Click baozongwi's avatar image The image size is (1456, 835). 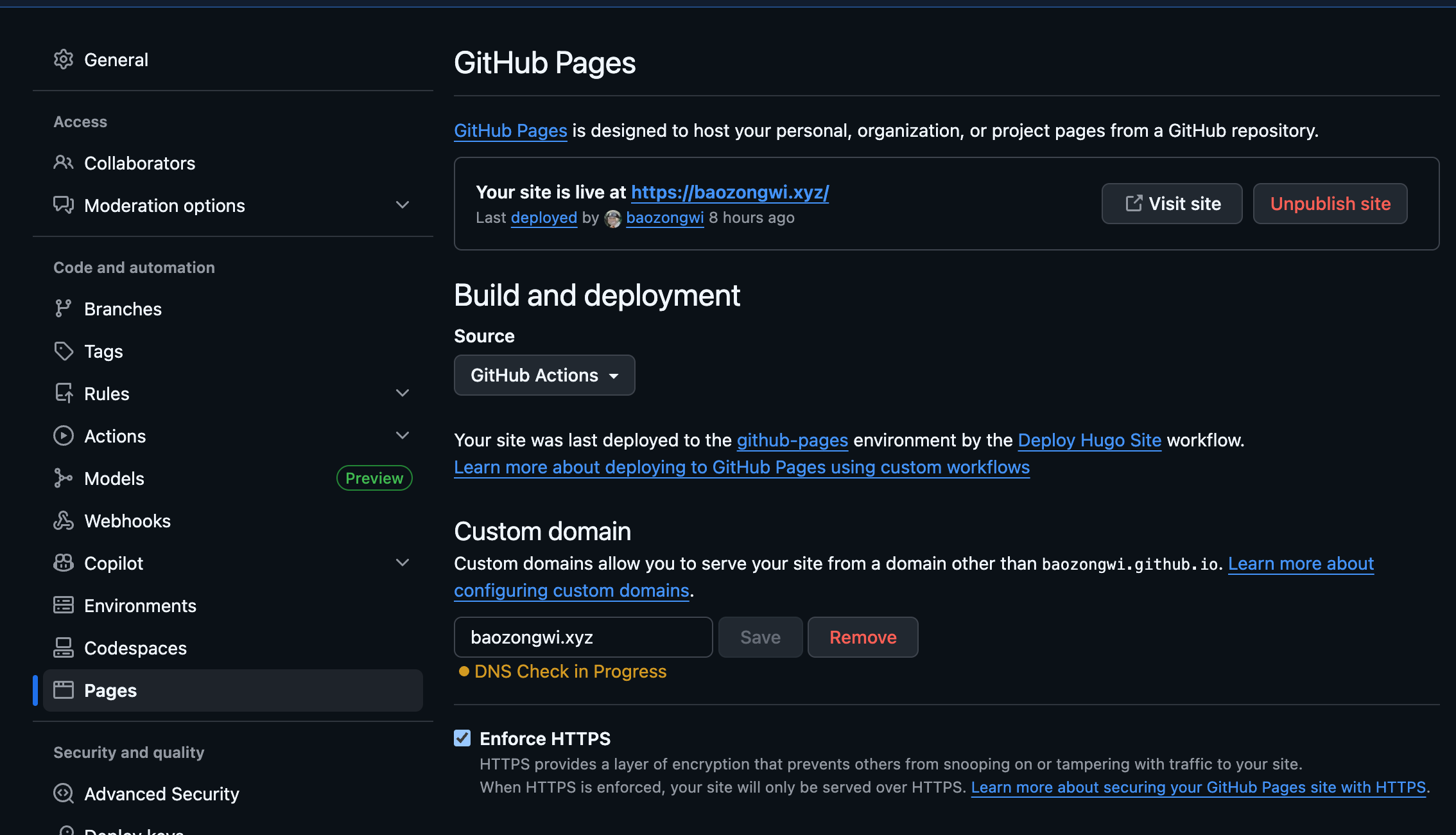click(613, 218)
